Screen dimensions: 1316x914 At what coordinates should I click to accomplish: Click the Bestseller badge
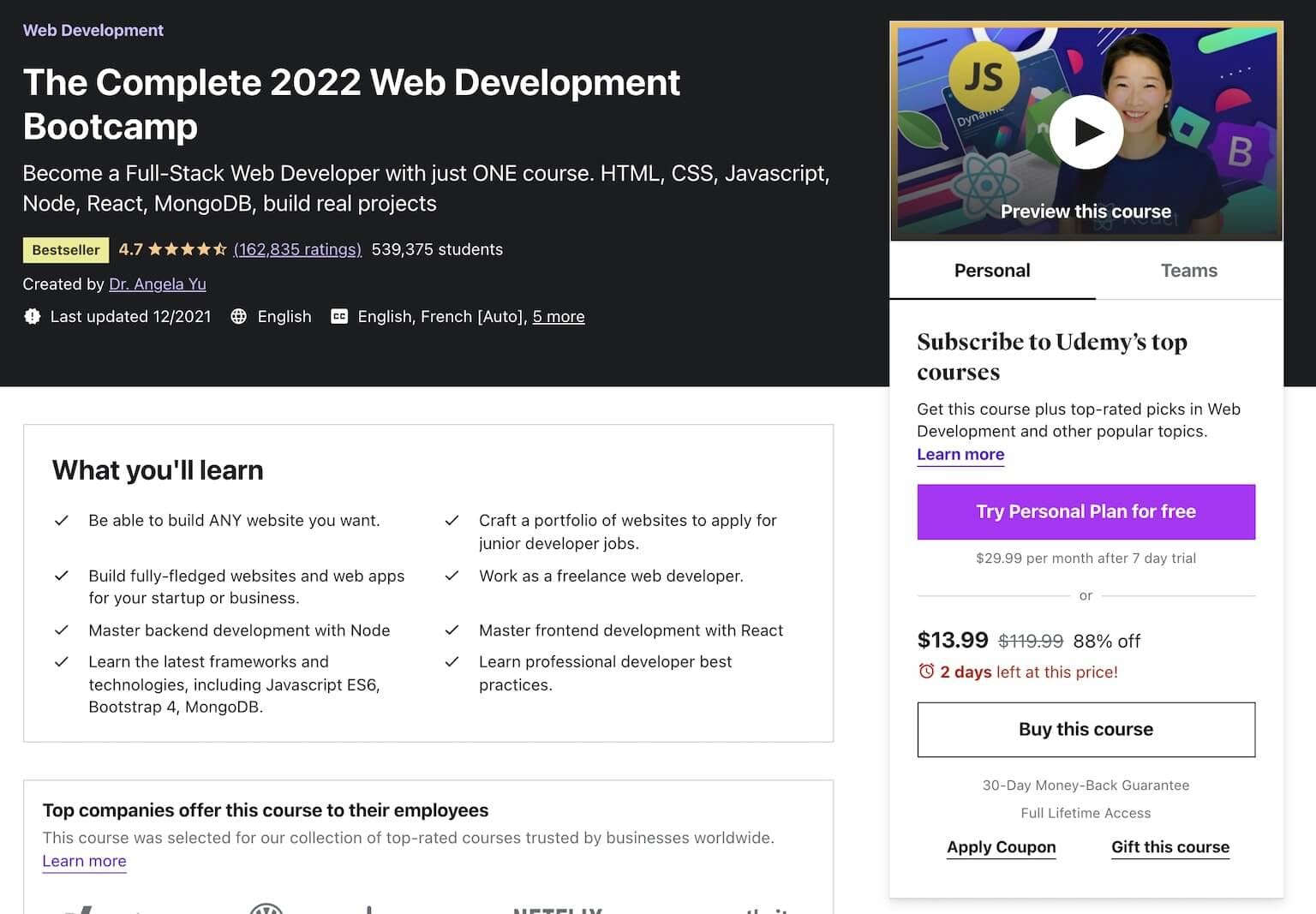pyautogui.click(x=66, y=249)
